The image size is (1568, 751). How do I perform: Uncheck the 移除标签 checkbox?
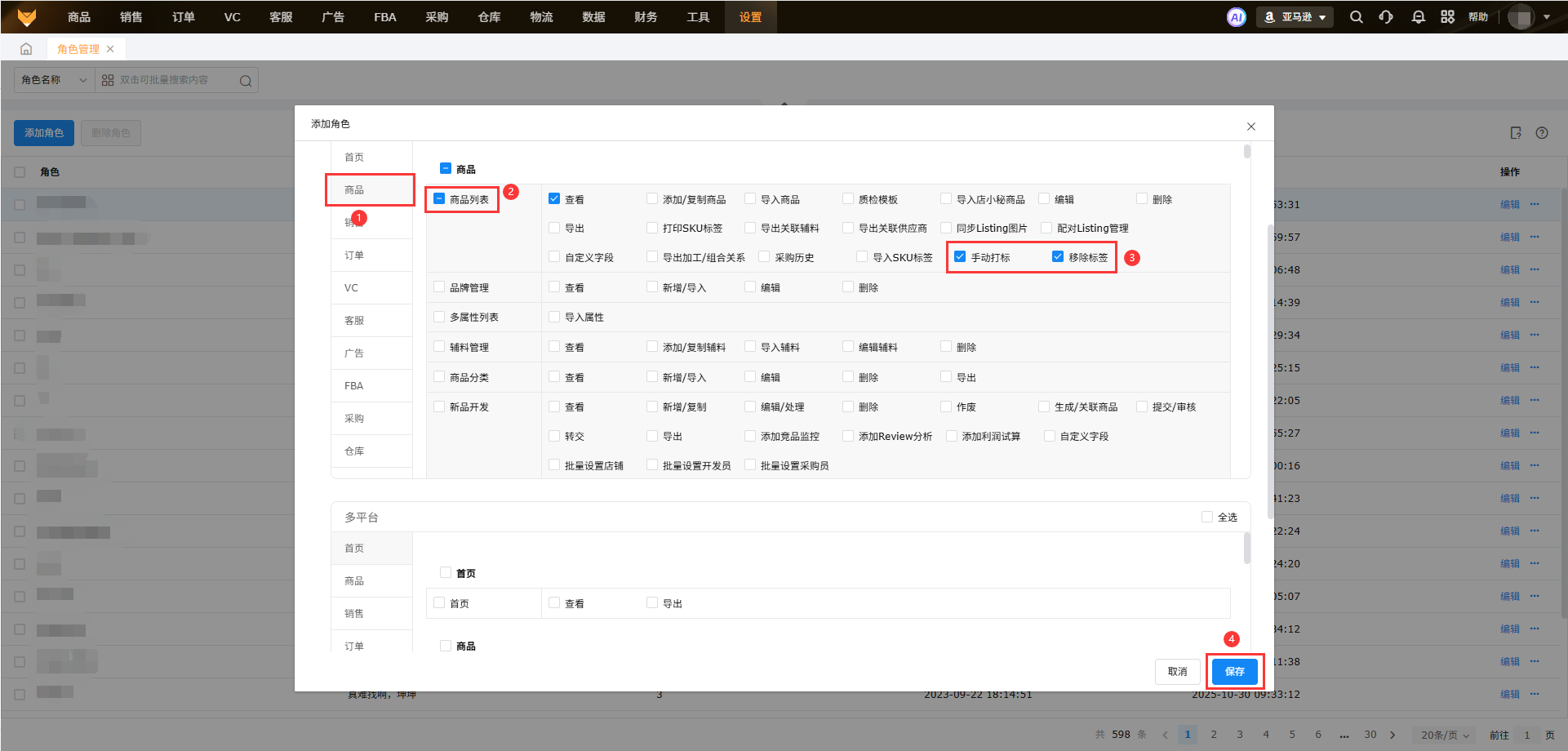coord(1058,257)
